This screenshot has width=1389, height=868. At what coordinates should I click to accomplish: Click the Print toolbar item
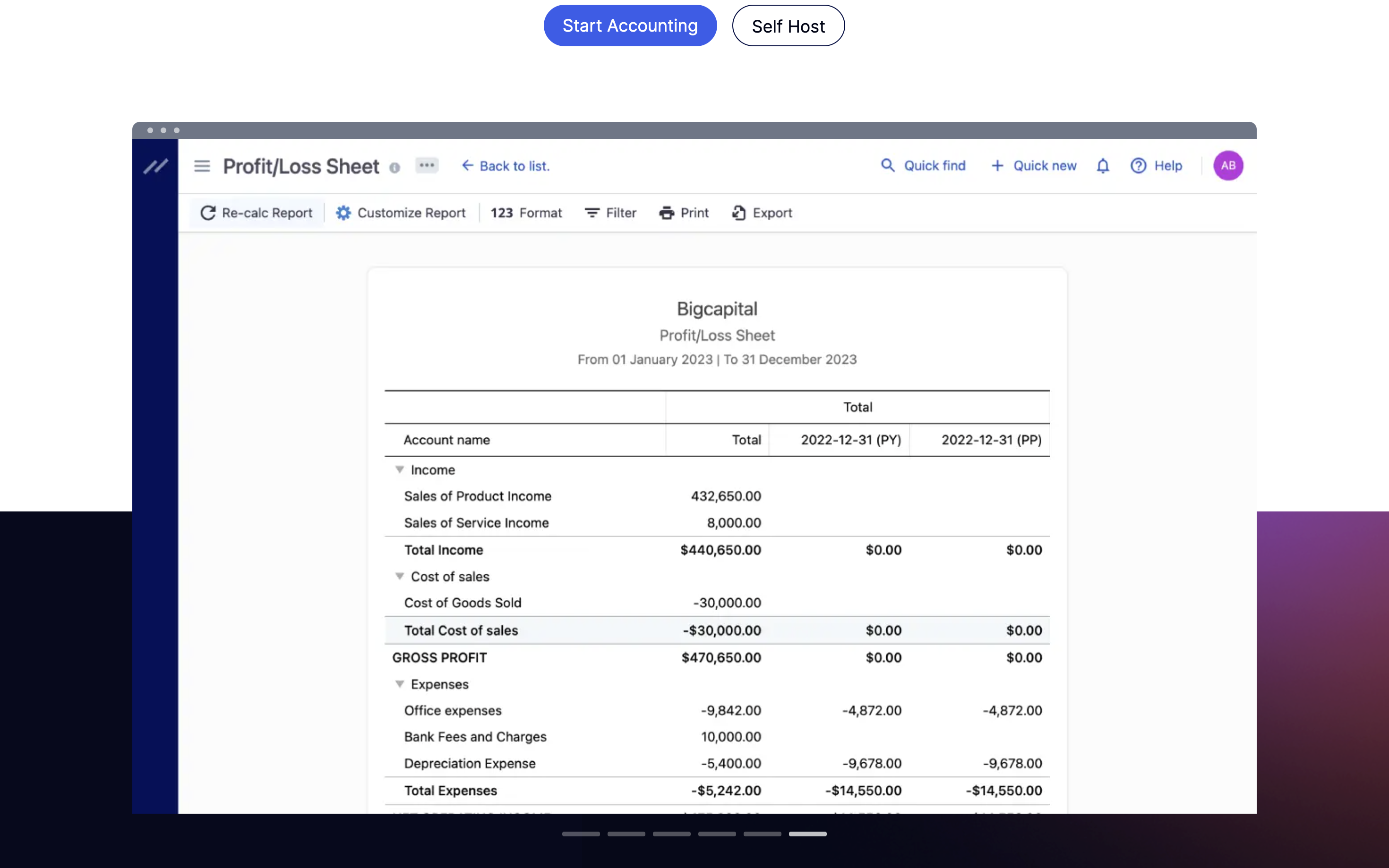pos(684,213)
